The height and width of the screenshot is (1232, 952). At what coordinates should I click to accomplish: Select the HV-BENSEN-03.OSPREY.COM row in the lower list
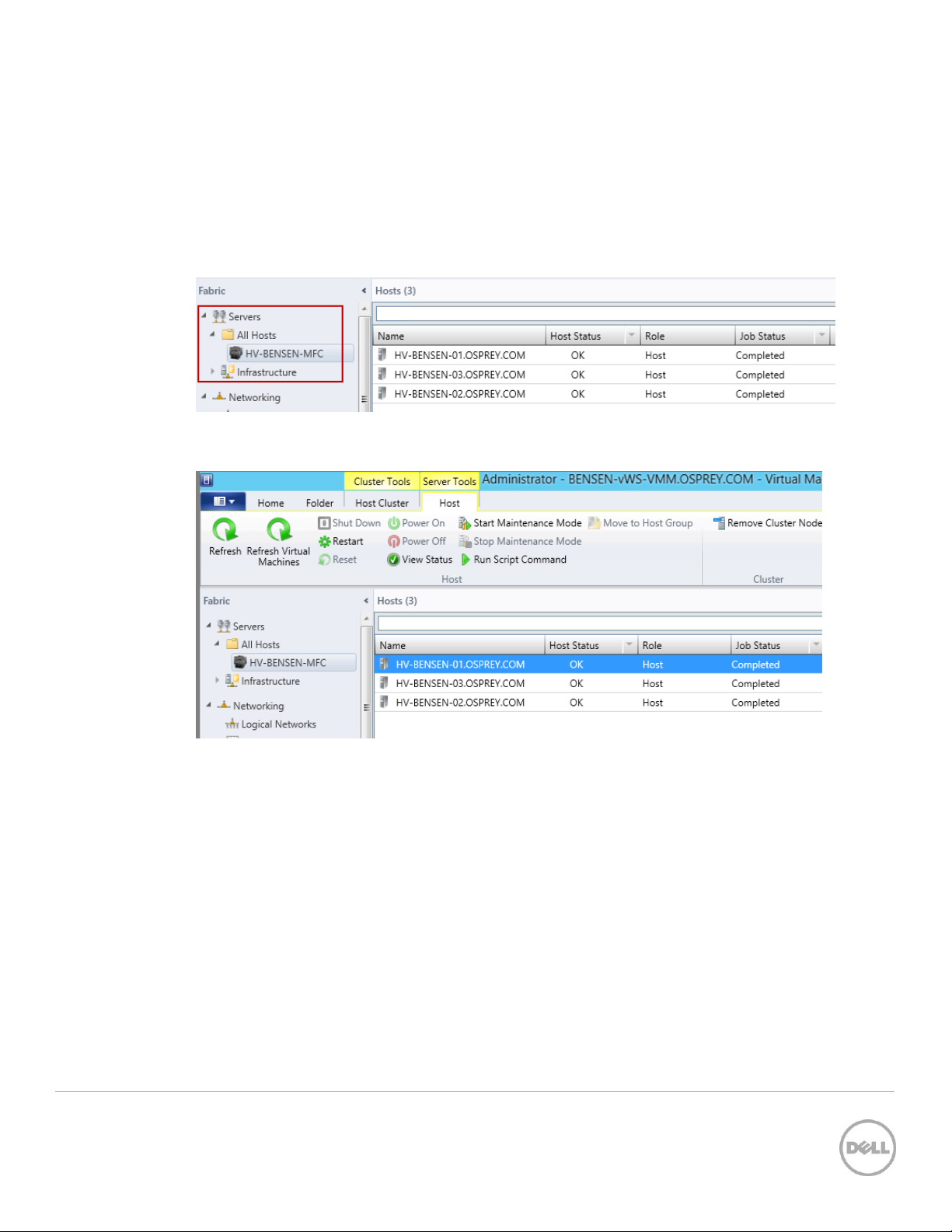pos(460,684)
